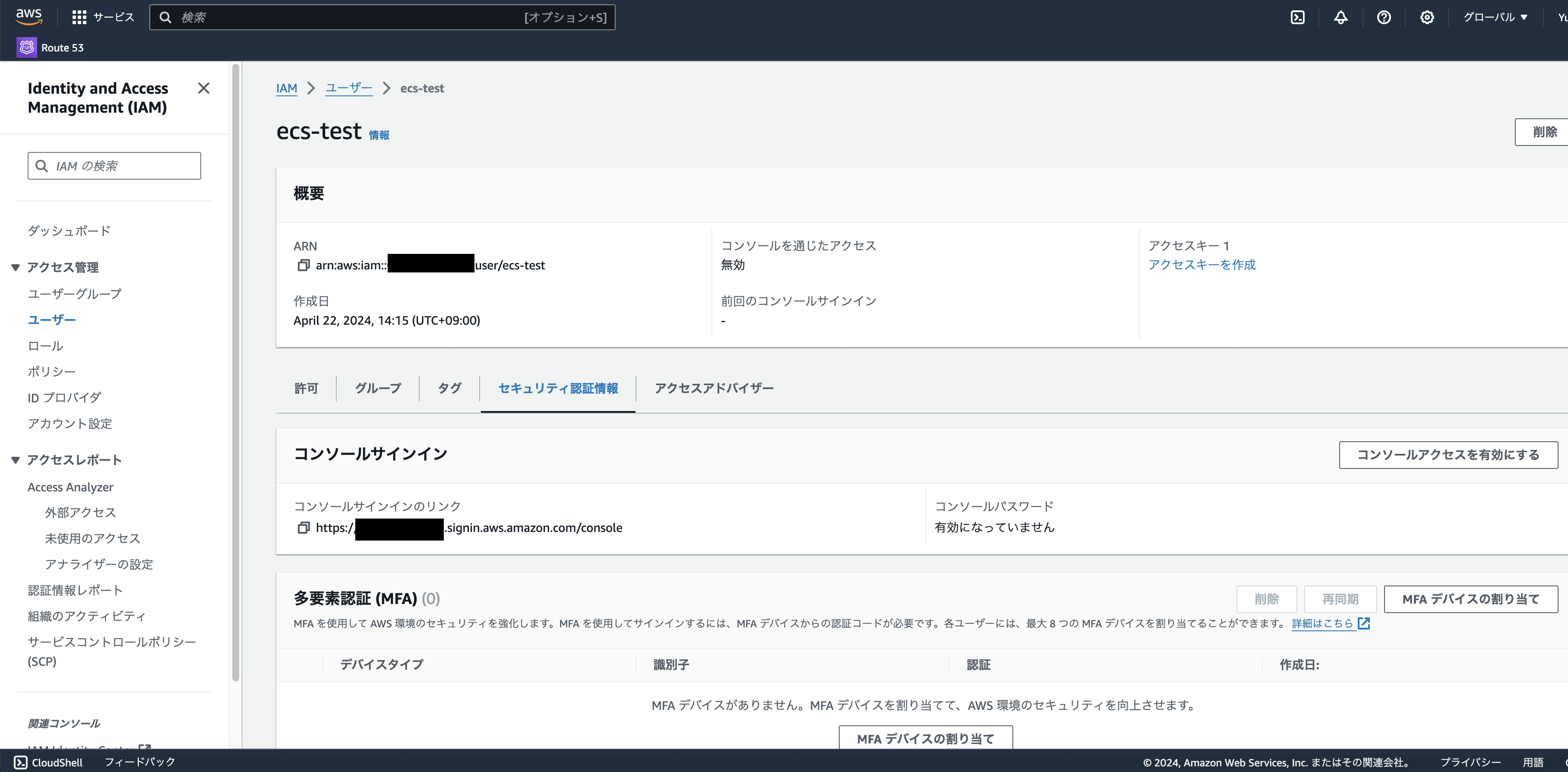Image resolution: width=1568 pixels, height=772 pixels.
Task: Click the IAM breadcrumb link
Action: [x=287, y=88]
